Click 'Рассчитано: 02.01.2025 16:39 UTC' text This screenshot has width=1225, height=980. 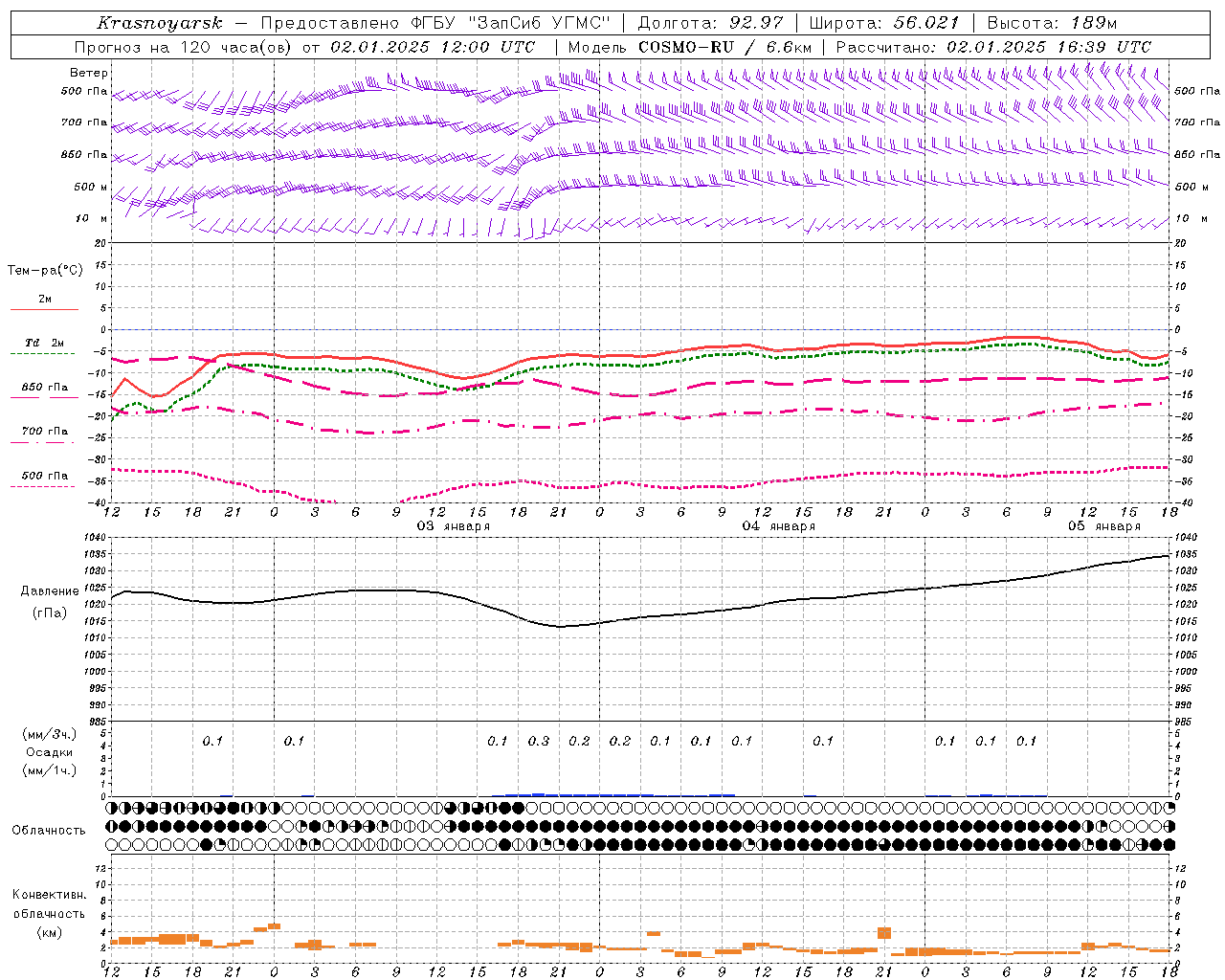[x=993, y=47]
